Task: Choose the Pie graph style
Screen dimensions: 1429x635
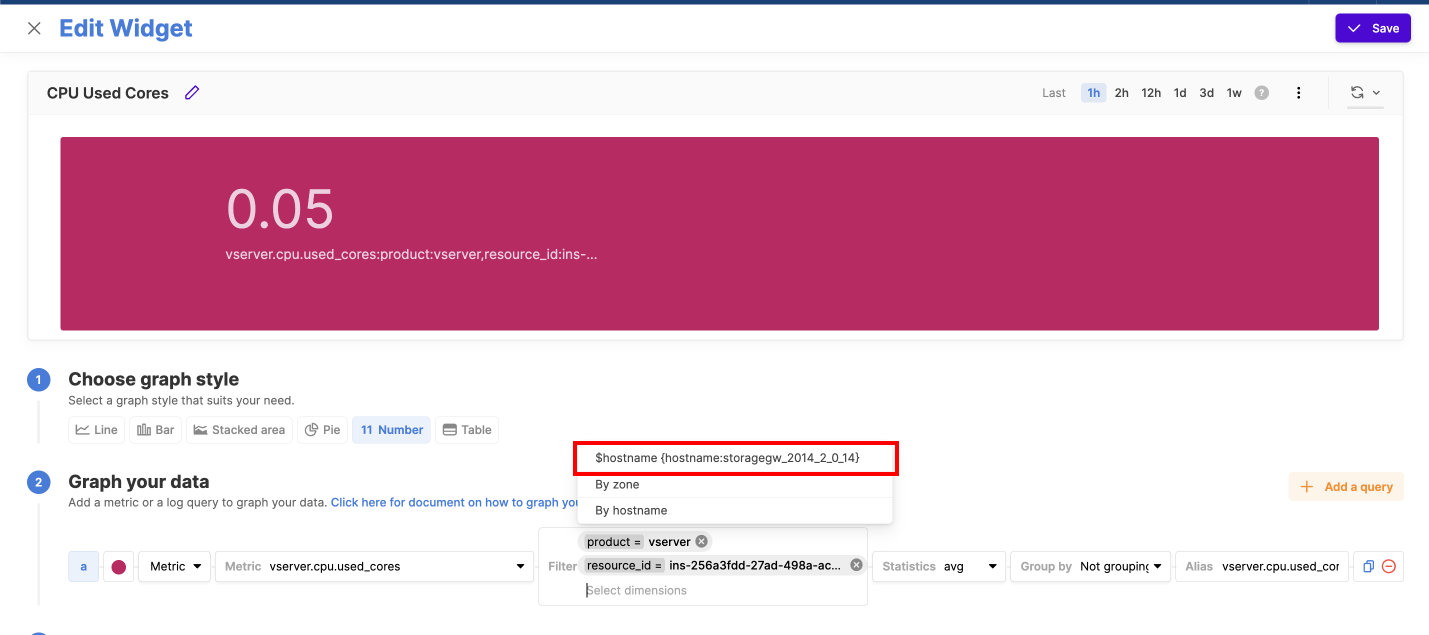Action: pyautogui.click(x=322, y=430)
